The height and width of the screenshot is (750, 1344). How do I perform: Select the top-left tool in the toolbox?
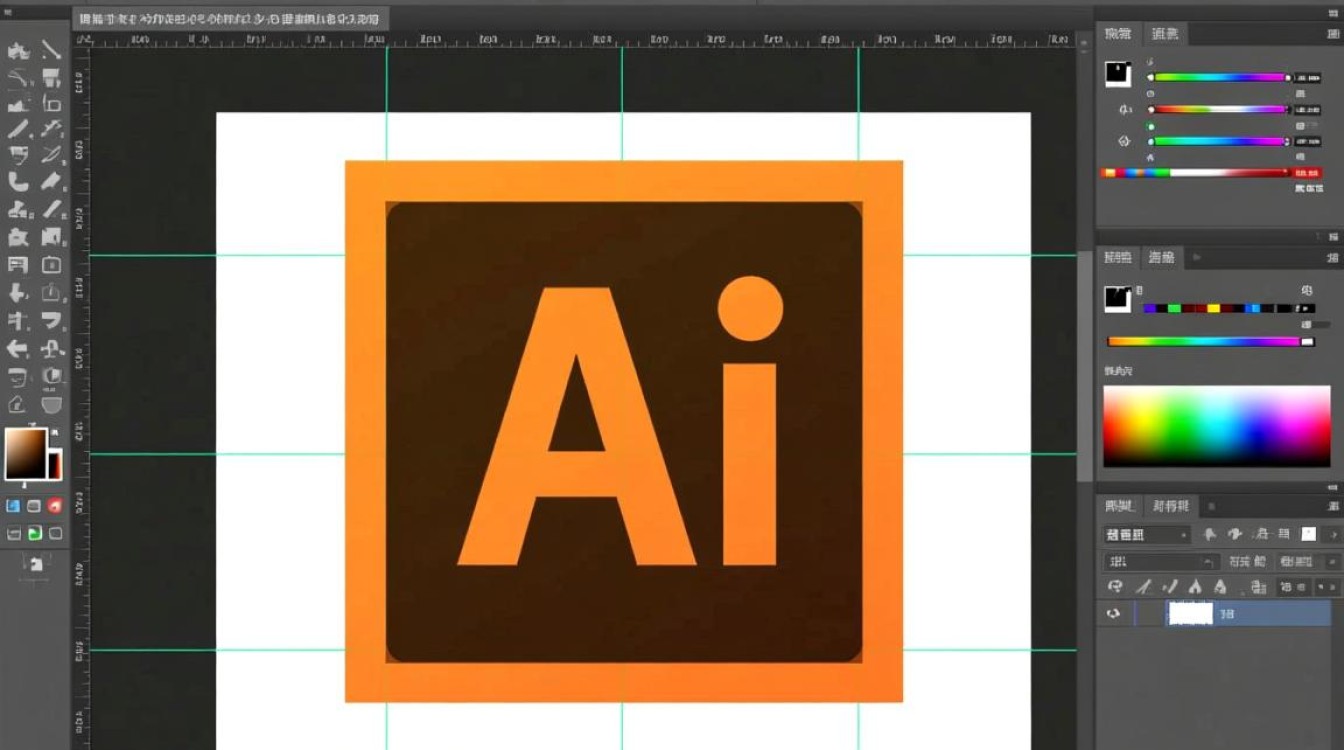[18, 51]
